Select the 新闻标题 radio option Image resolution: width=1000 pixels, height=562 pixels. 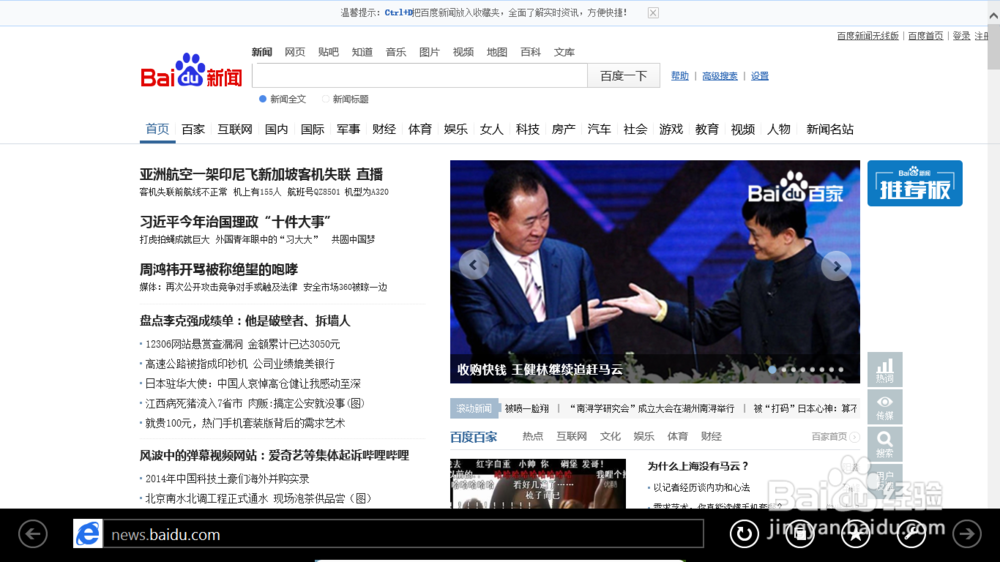tap(326, 99)
